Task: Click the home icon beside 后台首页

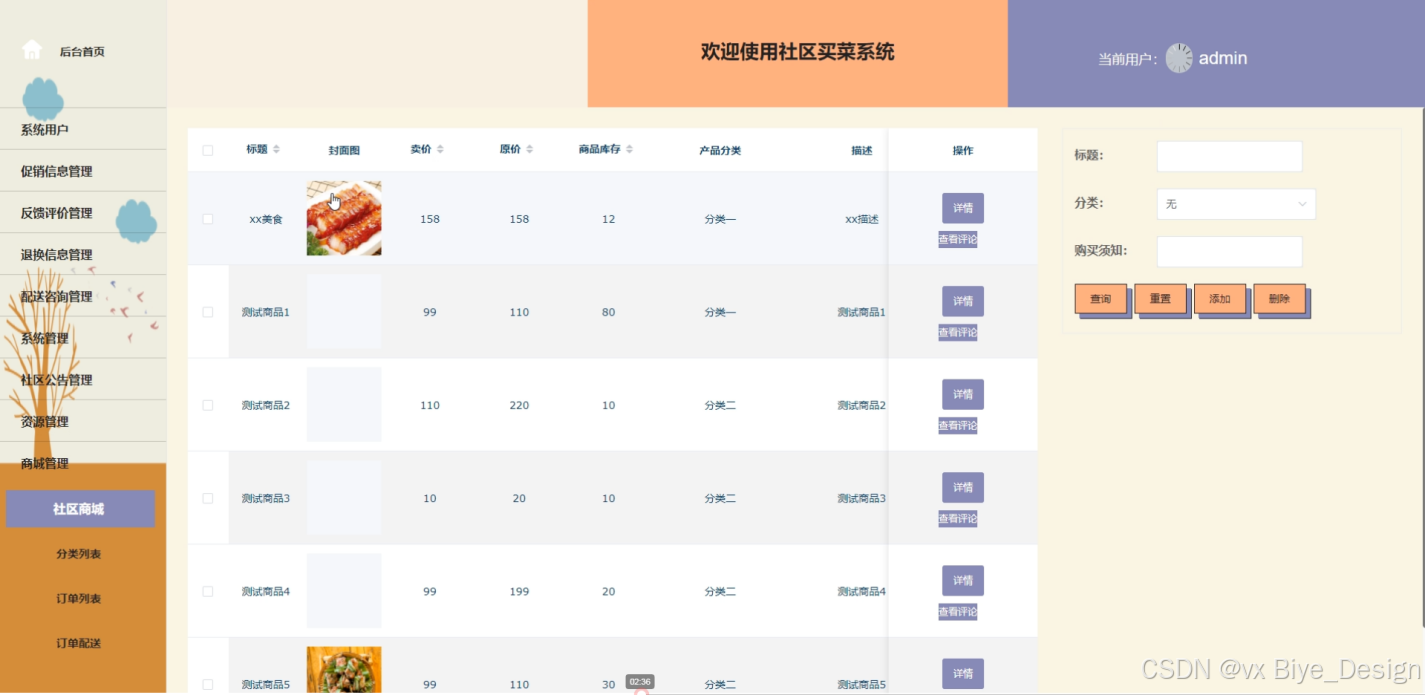Action: pos(32,50)
